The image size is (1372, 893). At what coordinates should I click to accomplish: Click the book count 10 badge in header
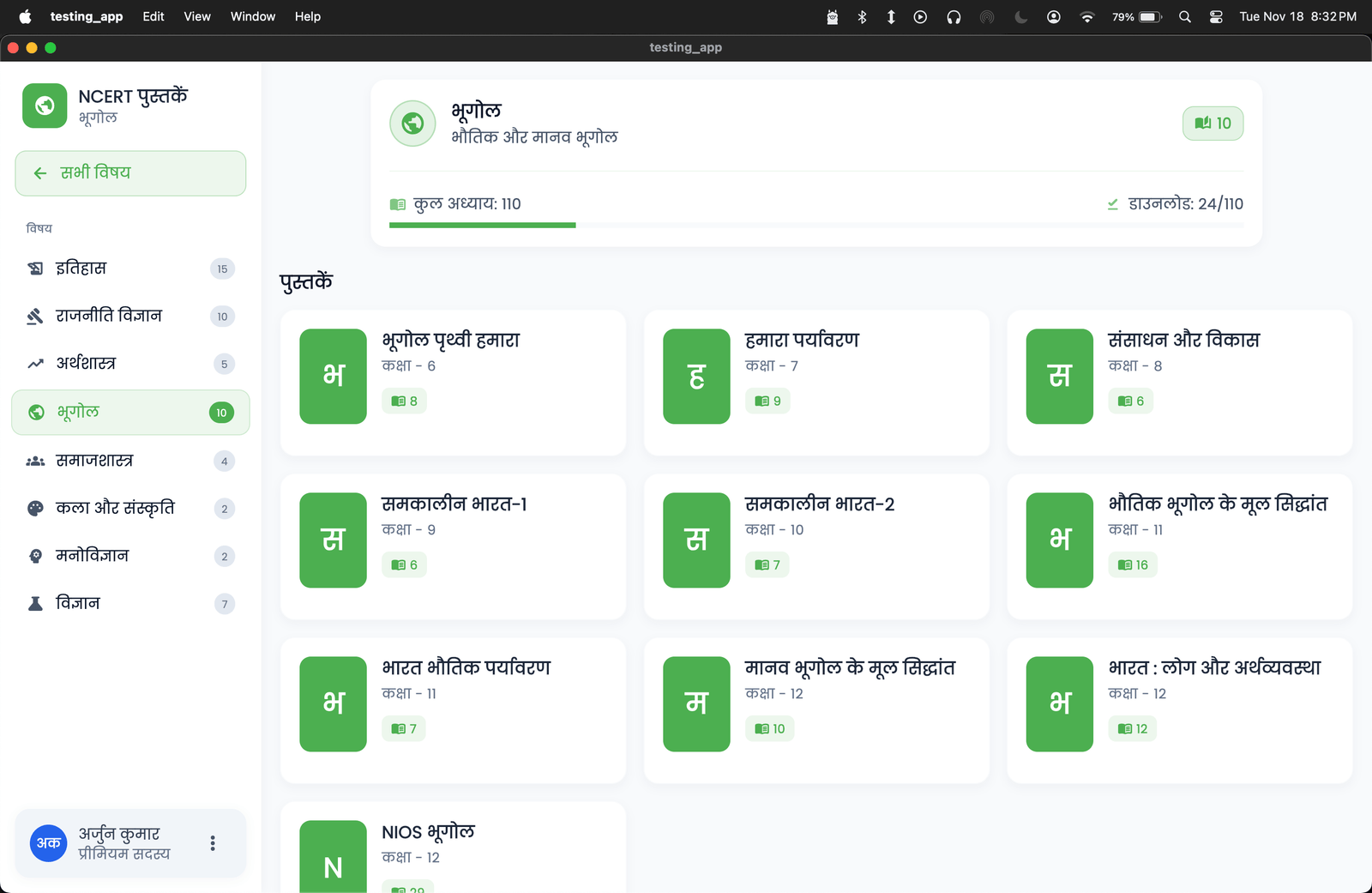tap(1213, 124)
